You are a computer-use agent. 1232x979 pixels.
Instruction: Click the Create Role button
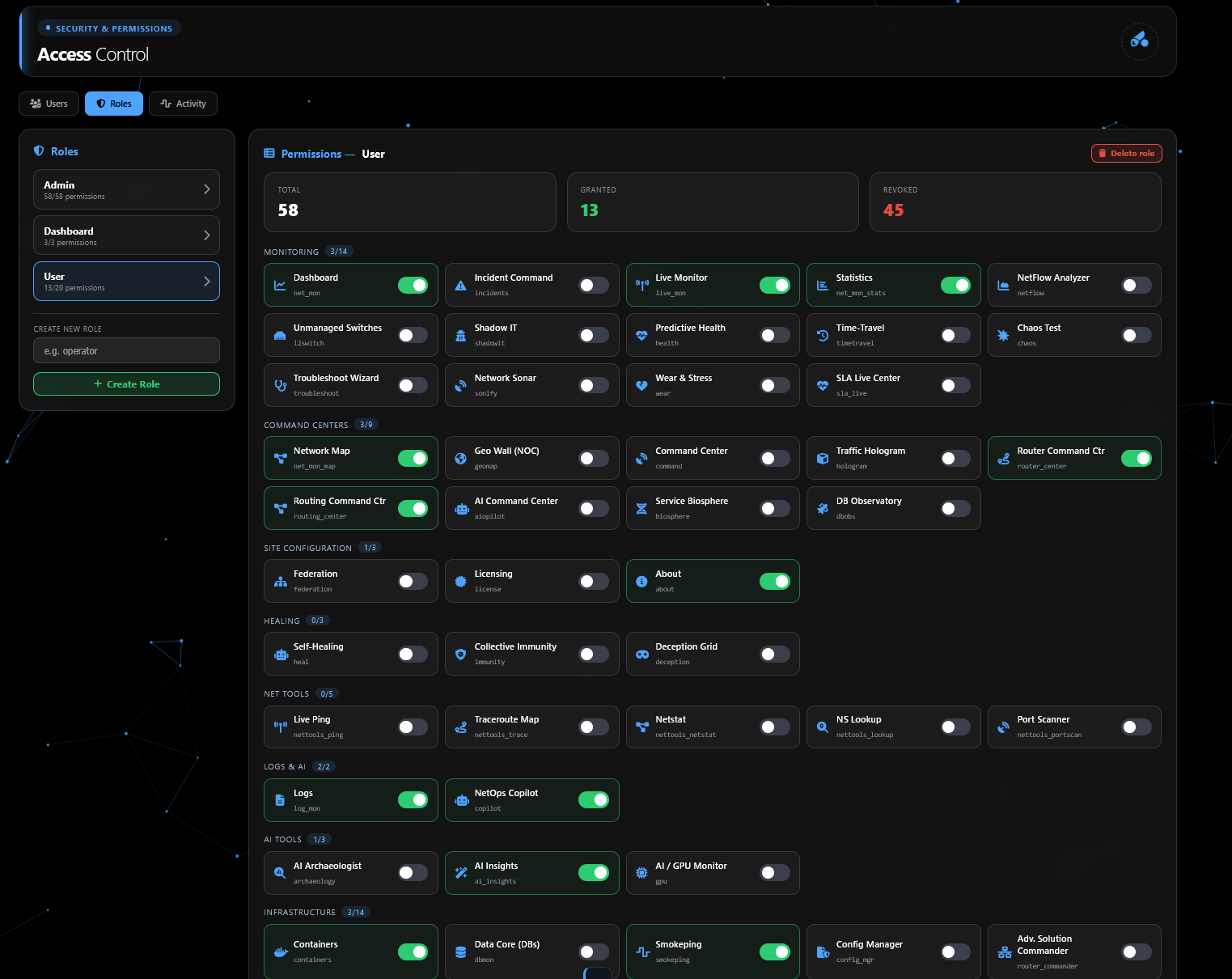tap(126, 384)
